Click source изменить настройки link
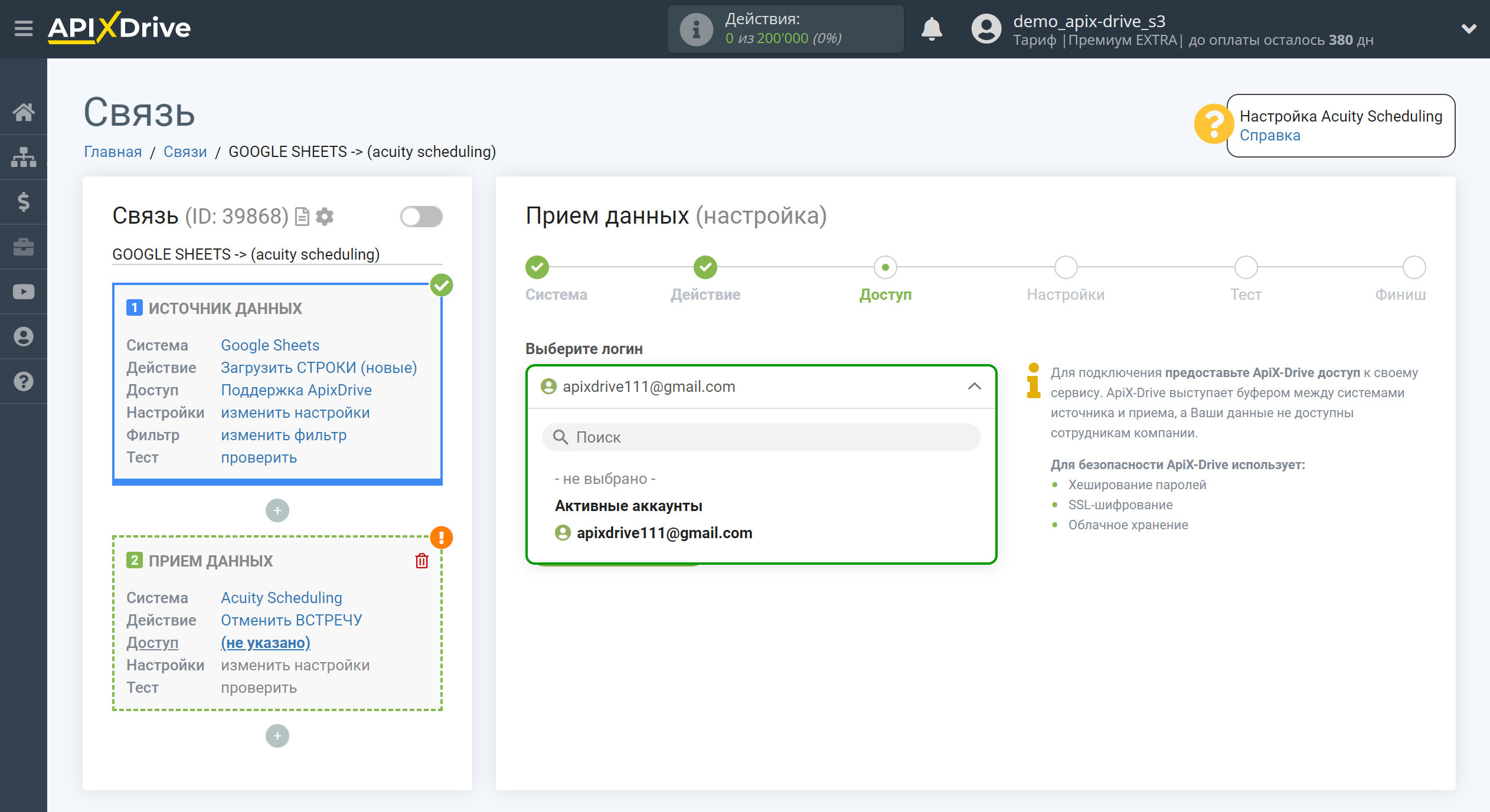The height and width of the screenshot is (812, 1490). point(295,412)
